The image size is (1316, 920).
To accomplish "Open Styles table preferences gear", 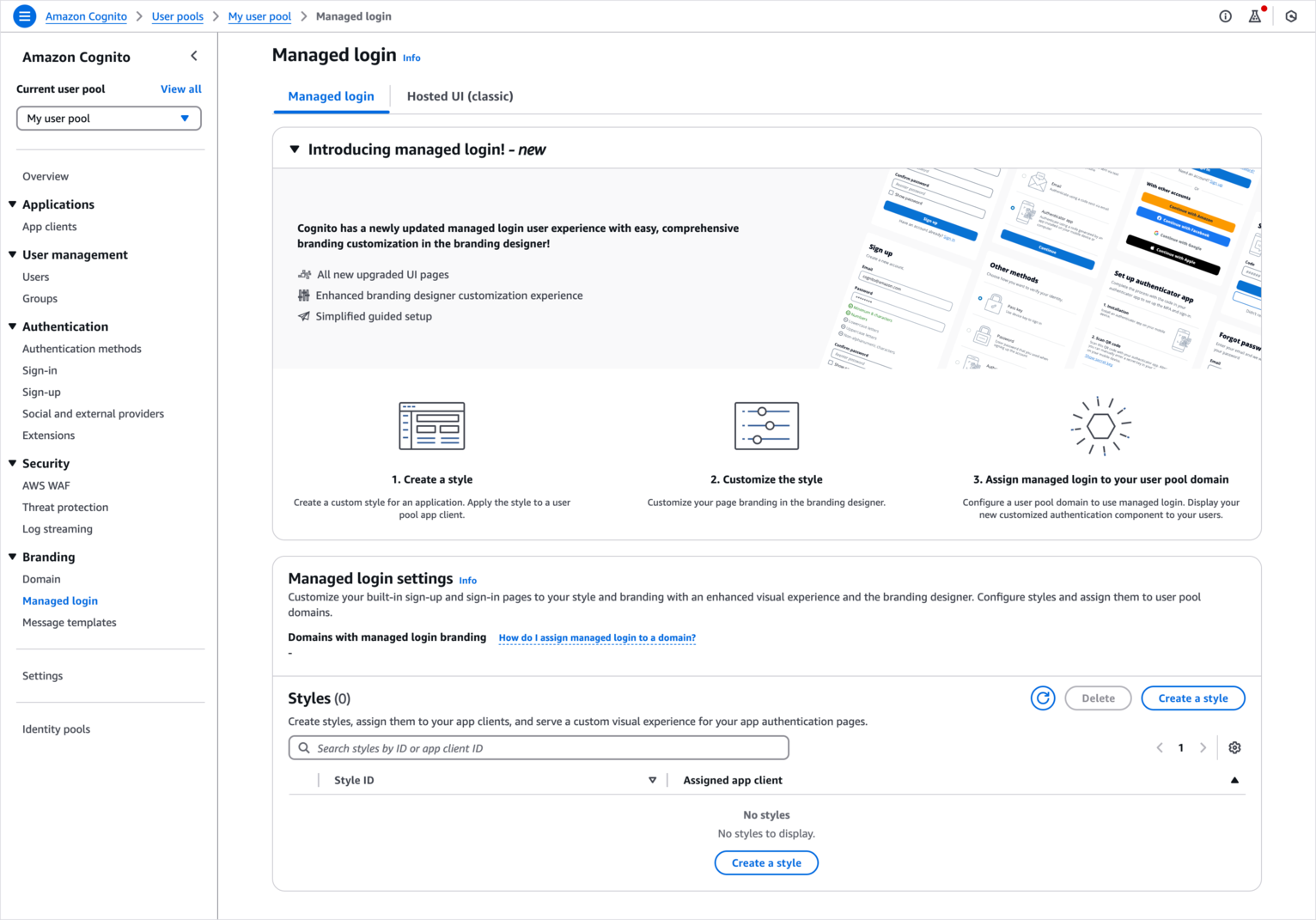I will coord(1234,747).
